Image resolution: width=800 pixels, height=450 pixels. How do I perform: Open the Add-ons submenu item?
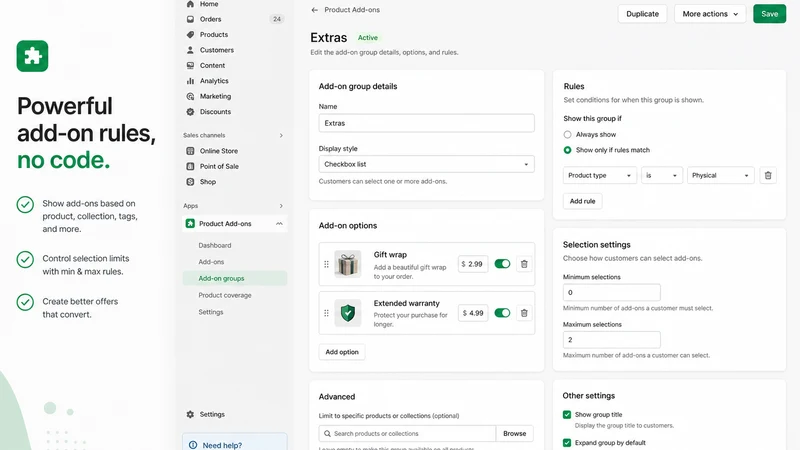point(211,262)
